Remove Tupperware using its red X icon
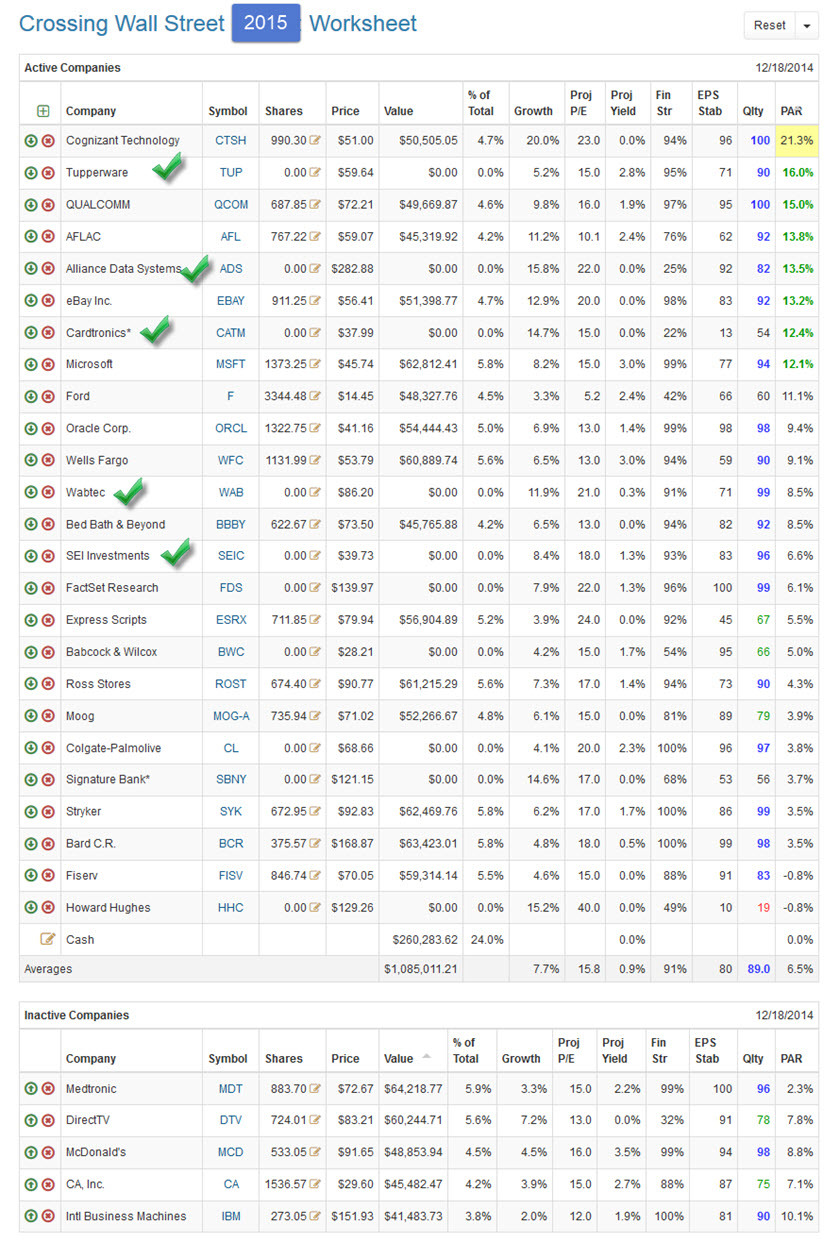The image size is (840, 1242). [48, 173]
